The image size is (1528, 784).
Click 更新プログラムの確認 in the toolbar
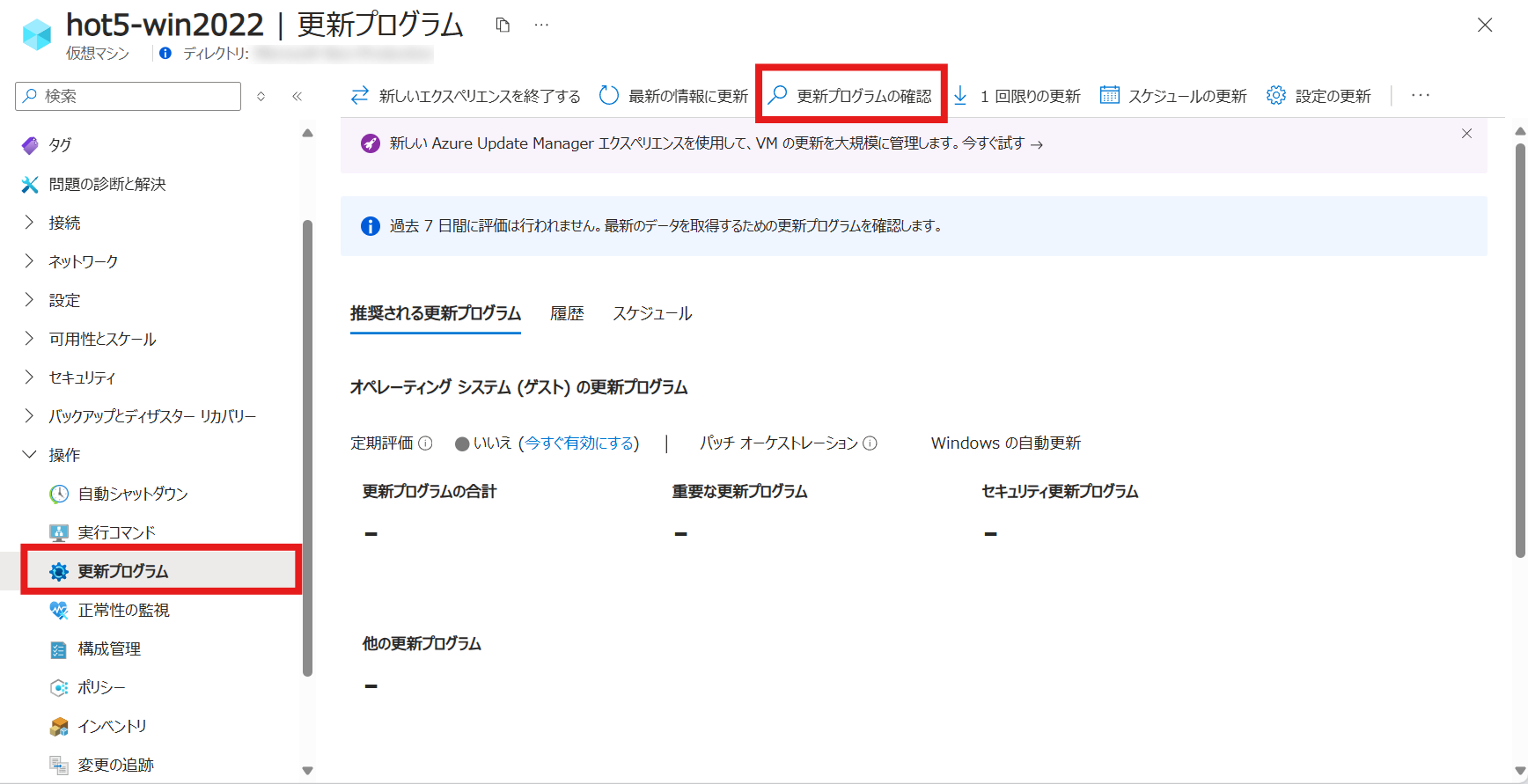[x=850, y=96]
